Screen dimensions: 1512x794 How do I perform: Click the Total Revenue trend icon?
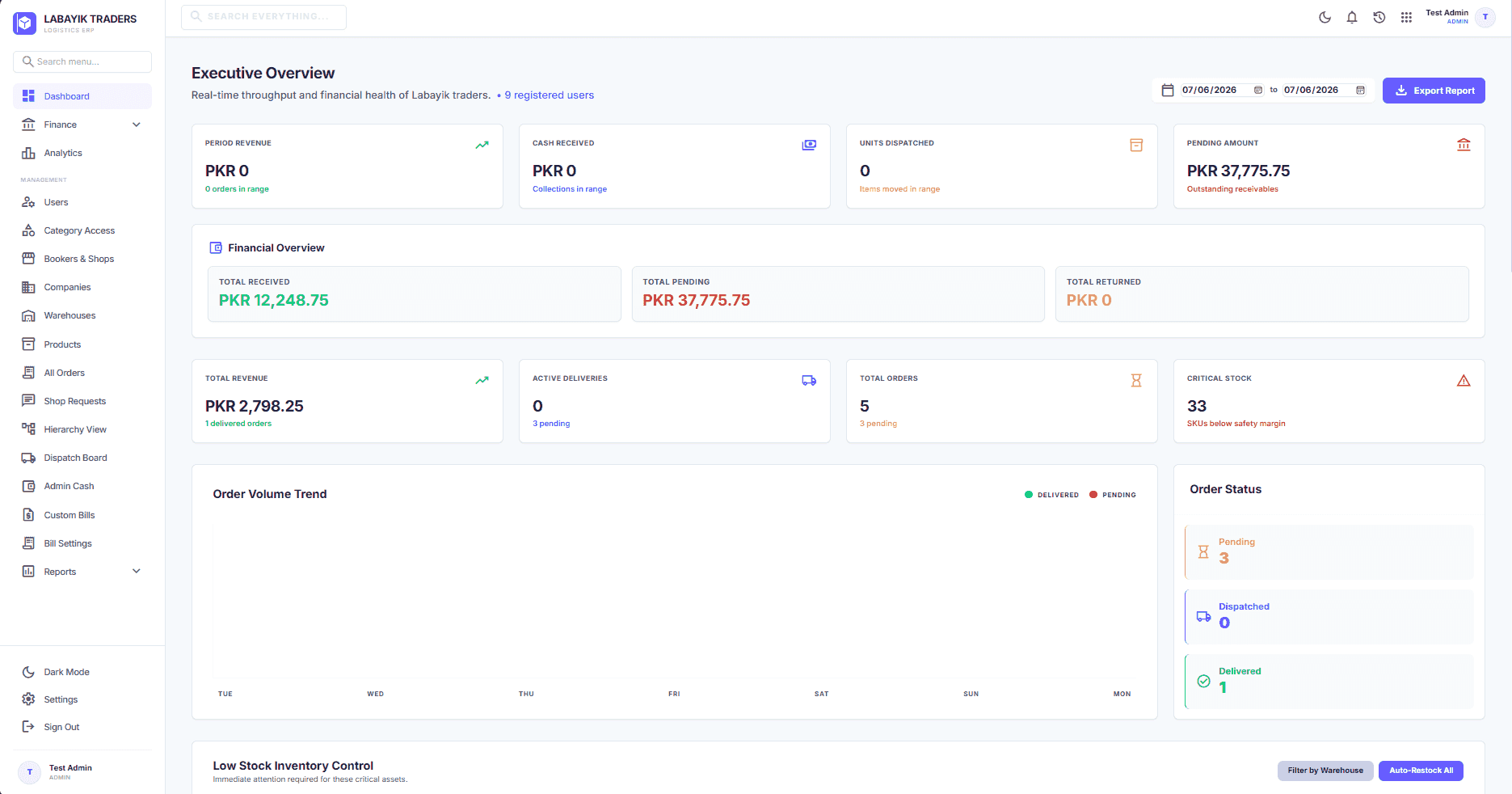click(x=482, y=380)
